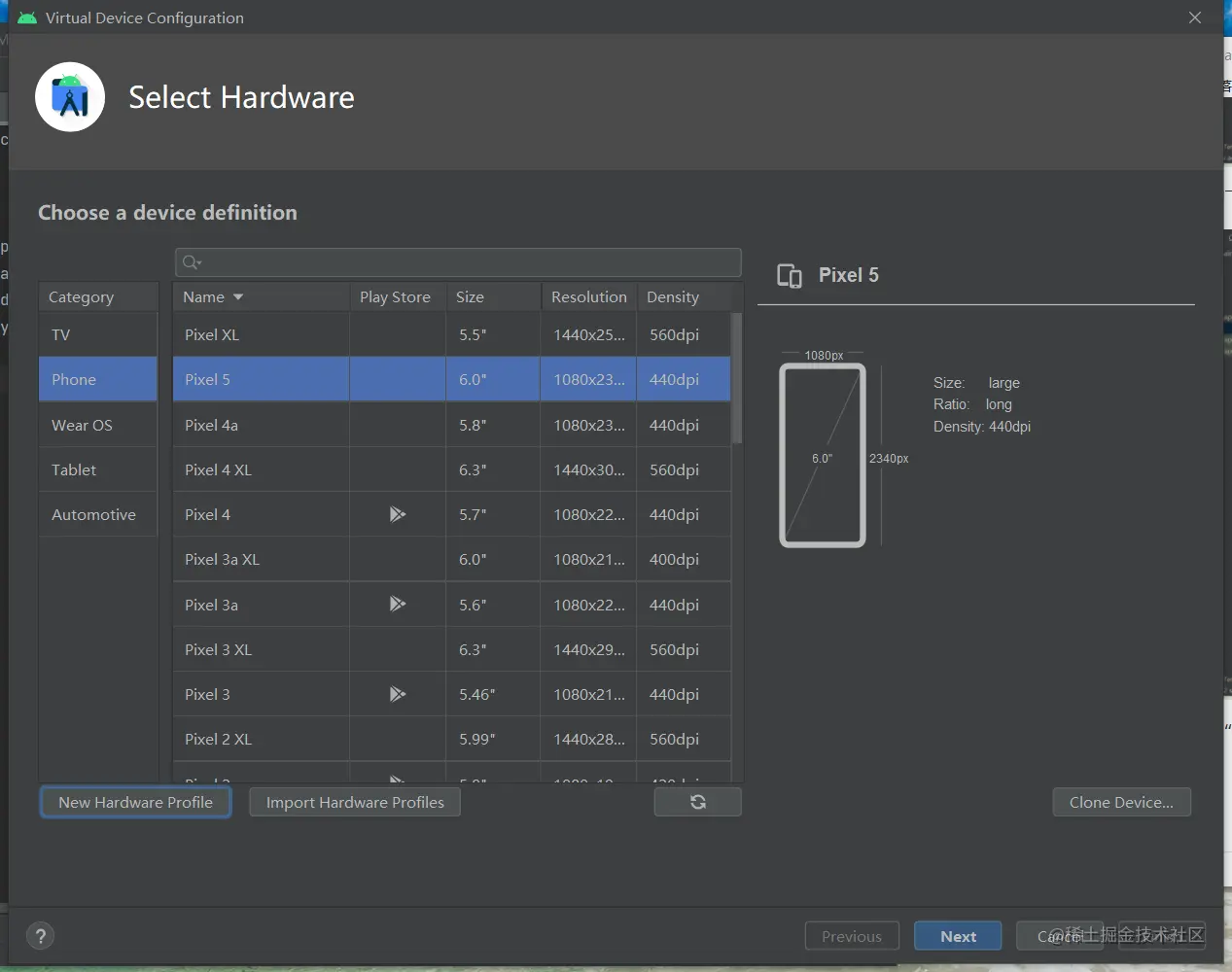Click the New Hardware Profile button

135,802
